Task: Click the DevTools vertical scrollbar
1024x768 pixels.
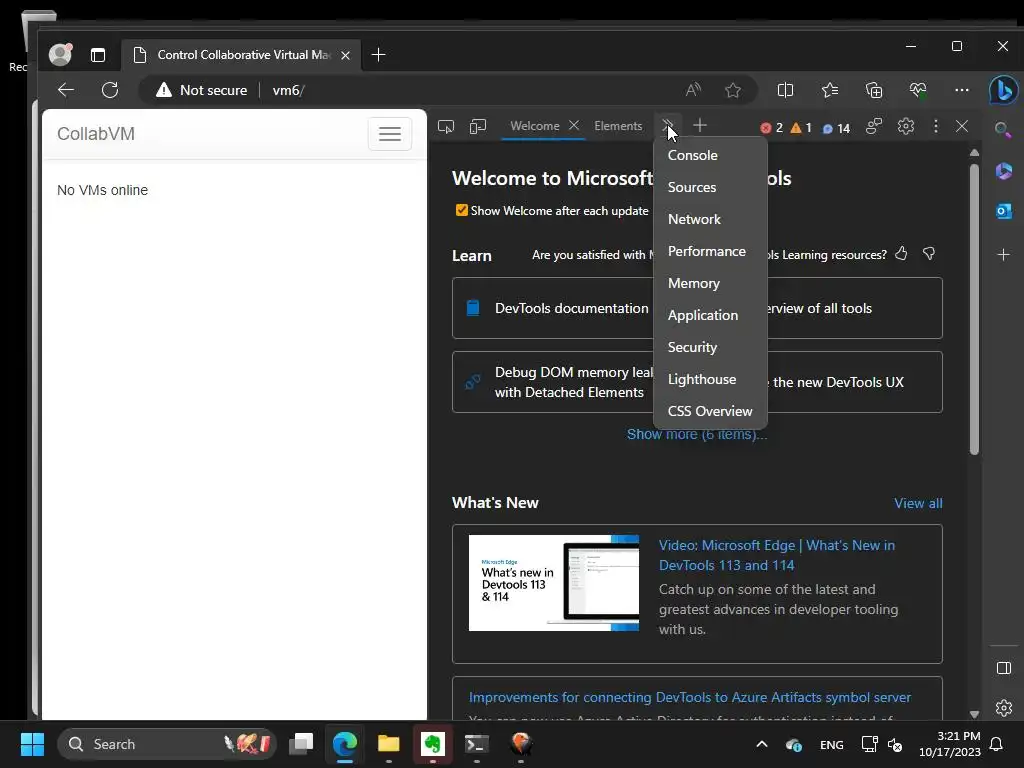Action: pos(974,308)
